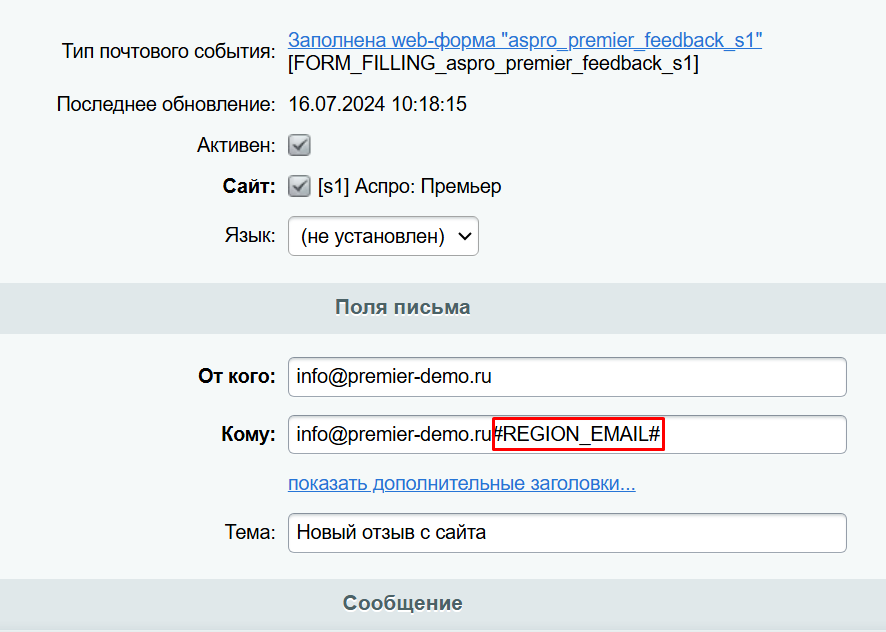Viewport: 886px width, 632px height.
Task: Click the [FORM_FILLING_aspro_premier_feedback_s1] event code text
Action: point(493,63)
